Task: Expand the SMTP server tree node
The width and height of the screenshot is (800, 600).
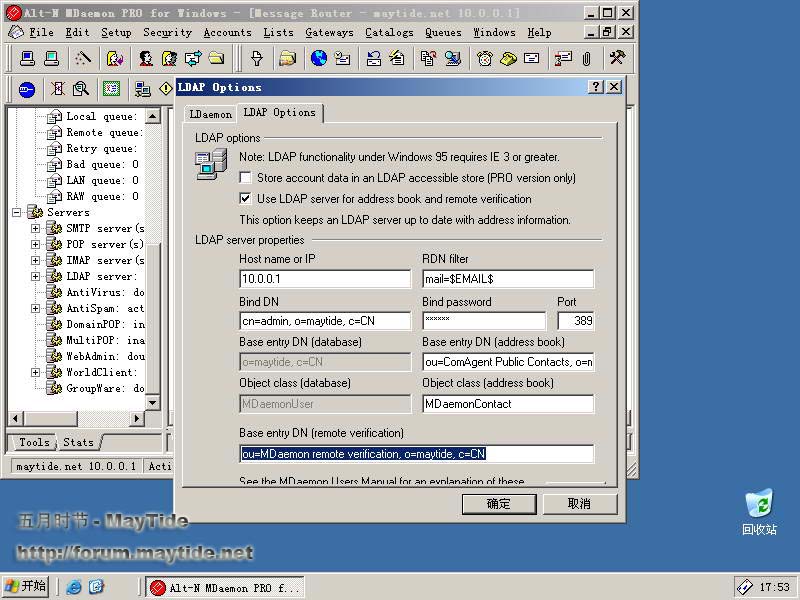Action: (36, 229)
